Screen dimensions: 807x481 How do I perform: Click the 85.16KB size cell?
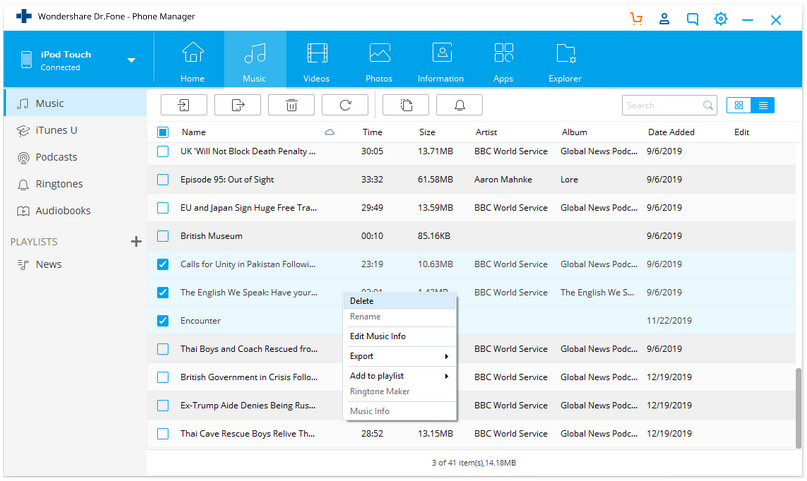pos(434,236)
